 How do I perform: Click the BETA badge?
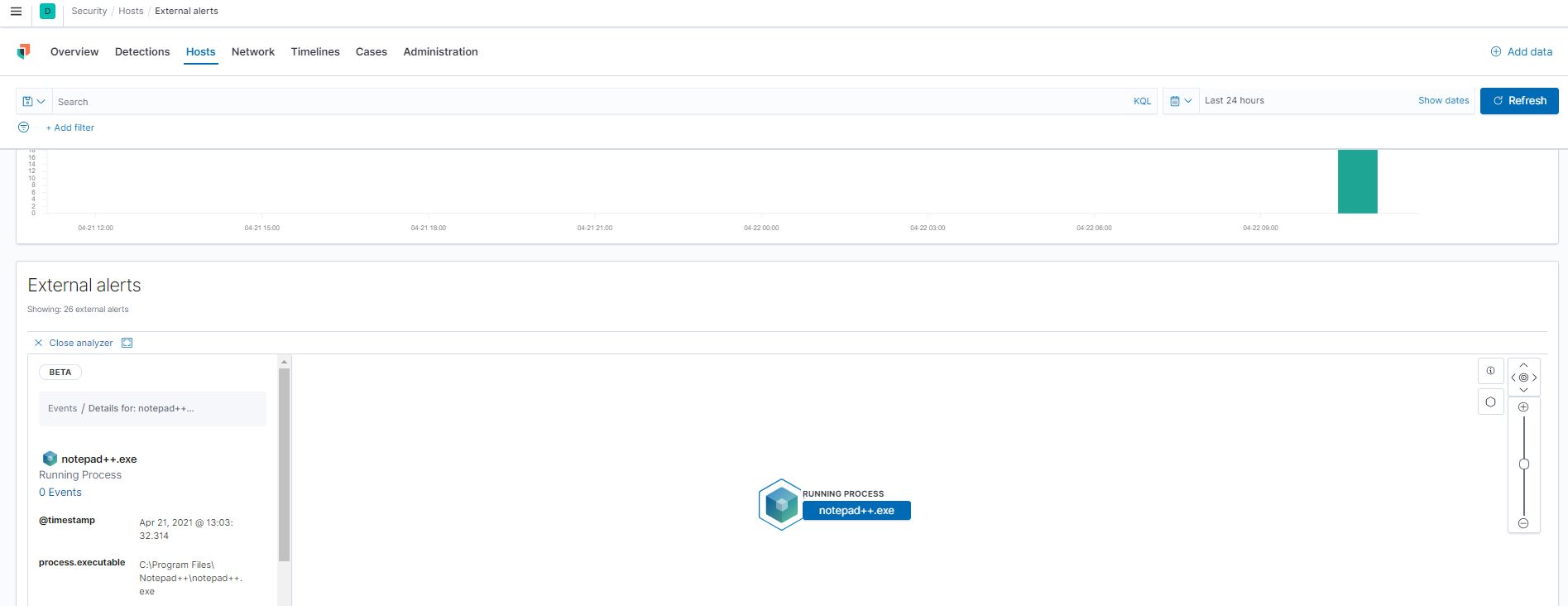(x=60, y=373)
